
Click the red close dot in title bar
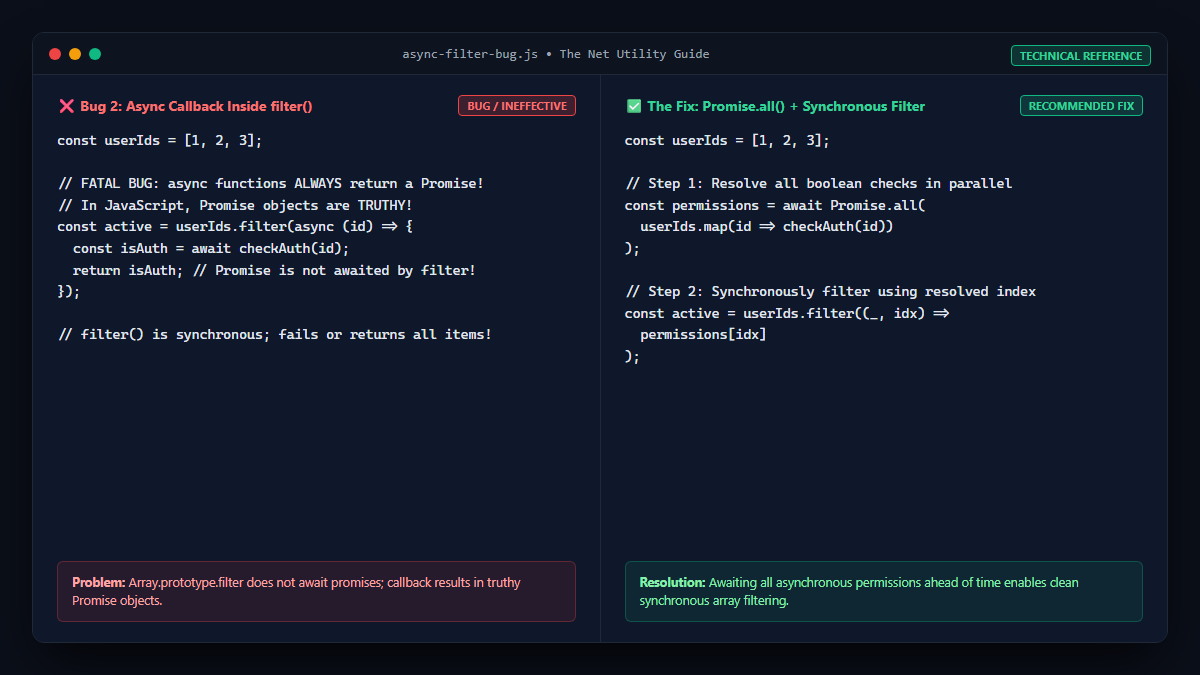[55, 54]
